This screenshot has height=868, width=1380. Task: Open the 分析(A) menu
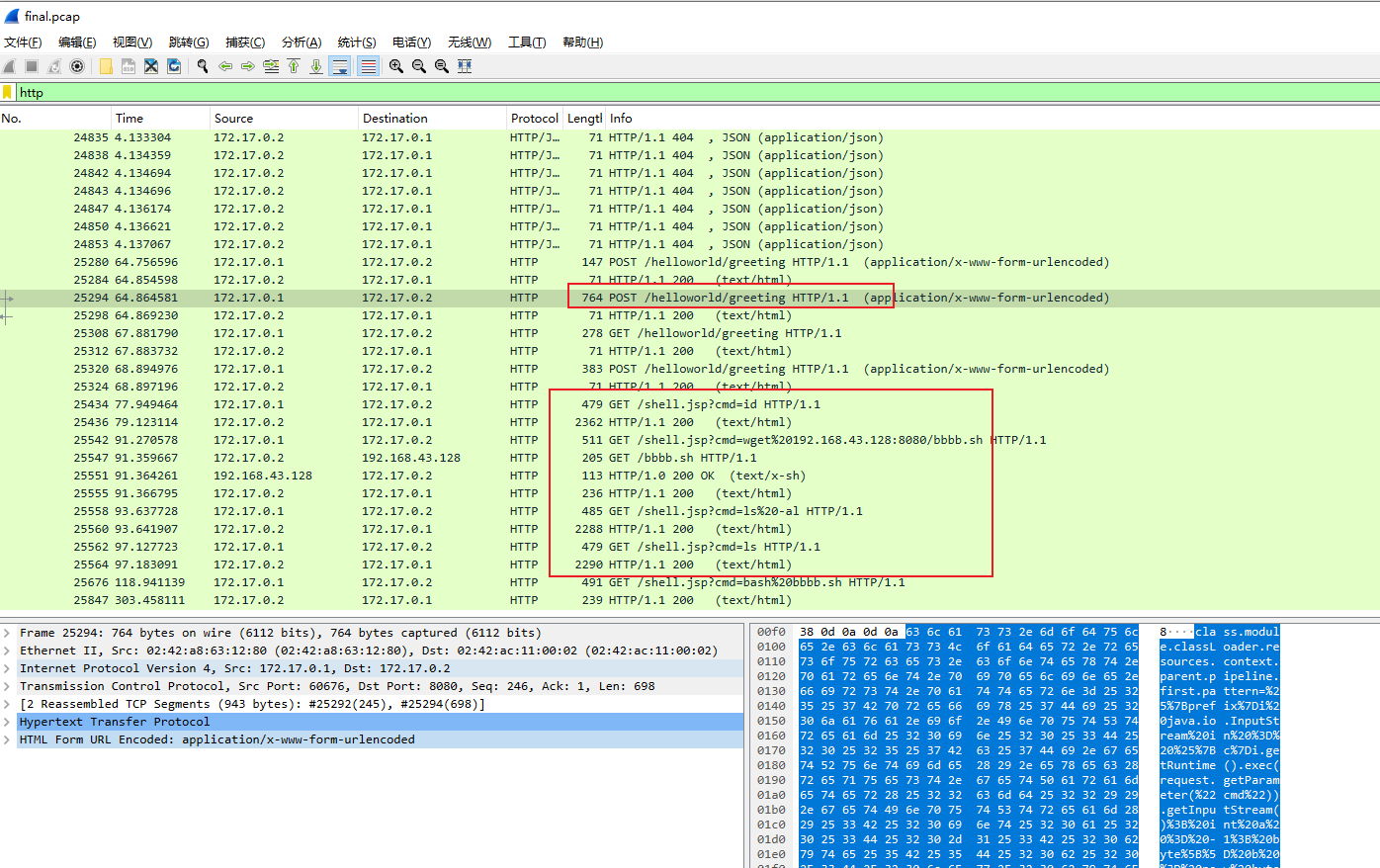302,42
